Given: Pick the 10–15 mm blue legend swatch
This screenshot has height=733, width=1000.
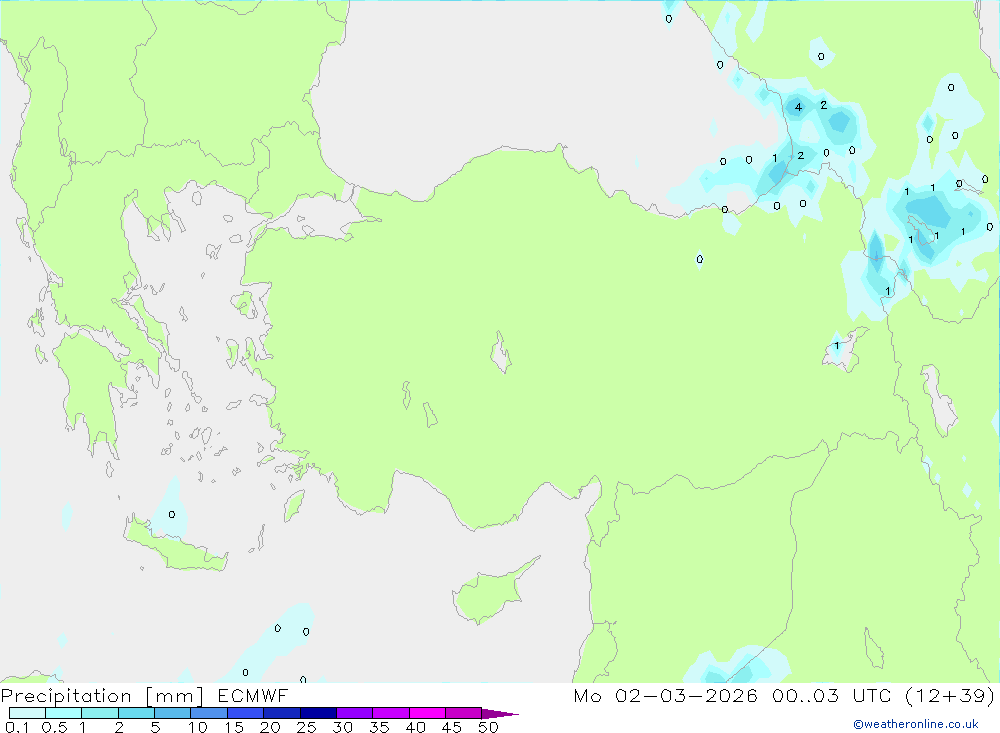Looking at the screenshot, I should [209, 713].
